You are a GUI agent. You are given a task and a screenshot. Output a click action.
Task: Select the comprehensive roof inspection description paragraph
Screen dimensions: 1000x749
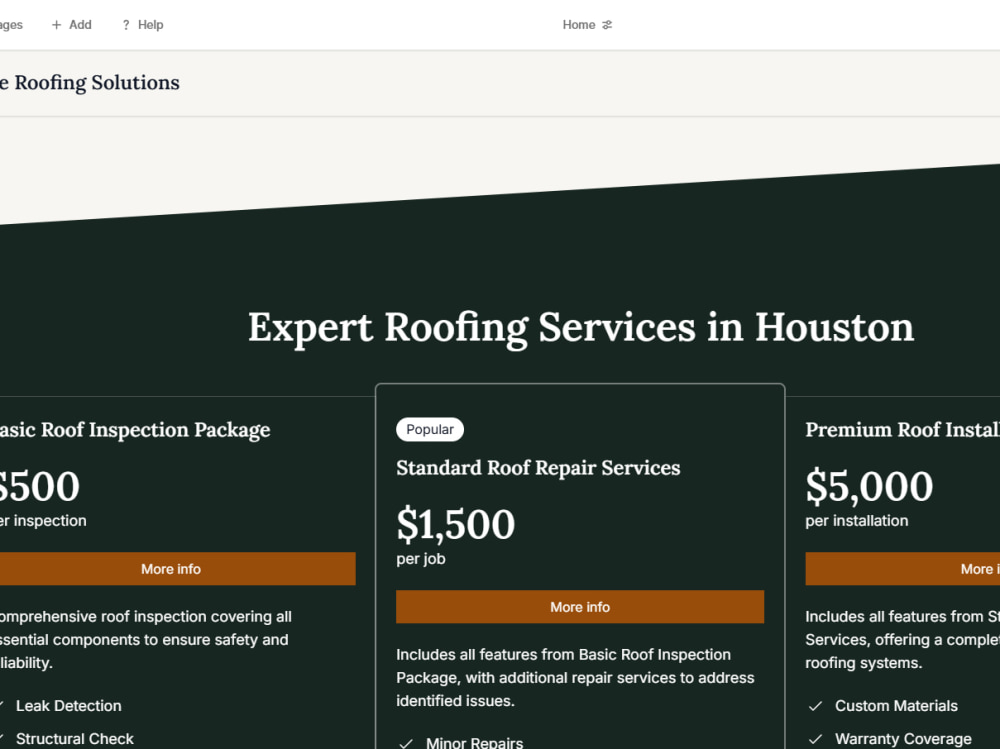pos(146,640)
